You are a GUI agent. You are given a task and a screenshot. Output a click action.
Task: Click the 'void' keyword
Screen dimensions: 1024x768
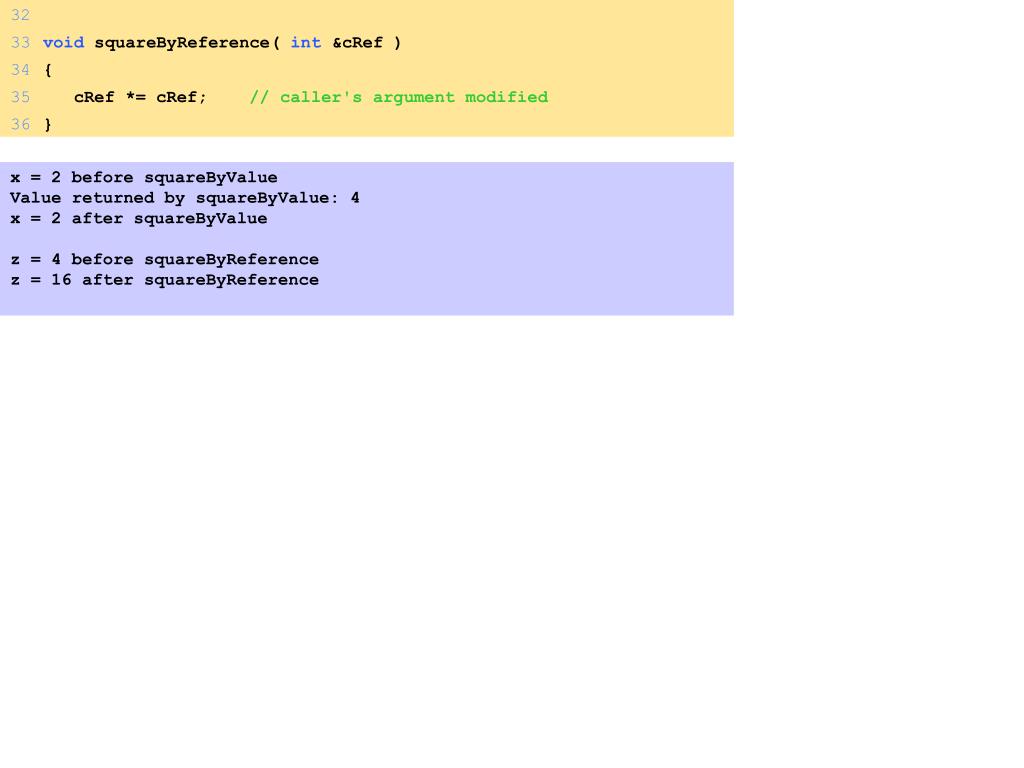tap(63, 42)
